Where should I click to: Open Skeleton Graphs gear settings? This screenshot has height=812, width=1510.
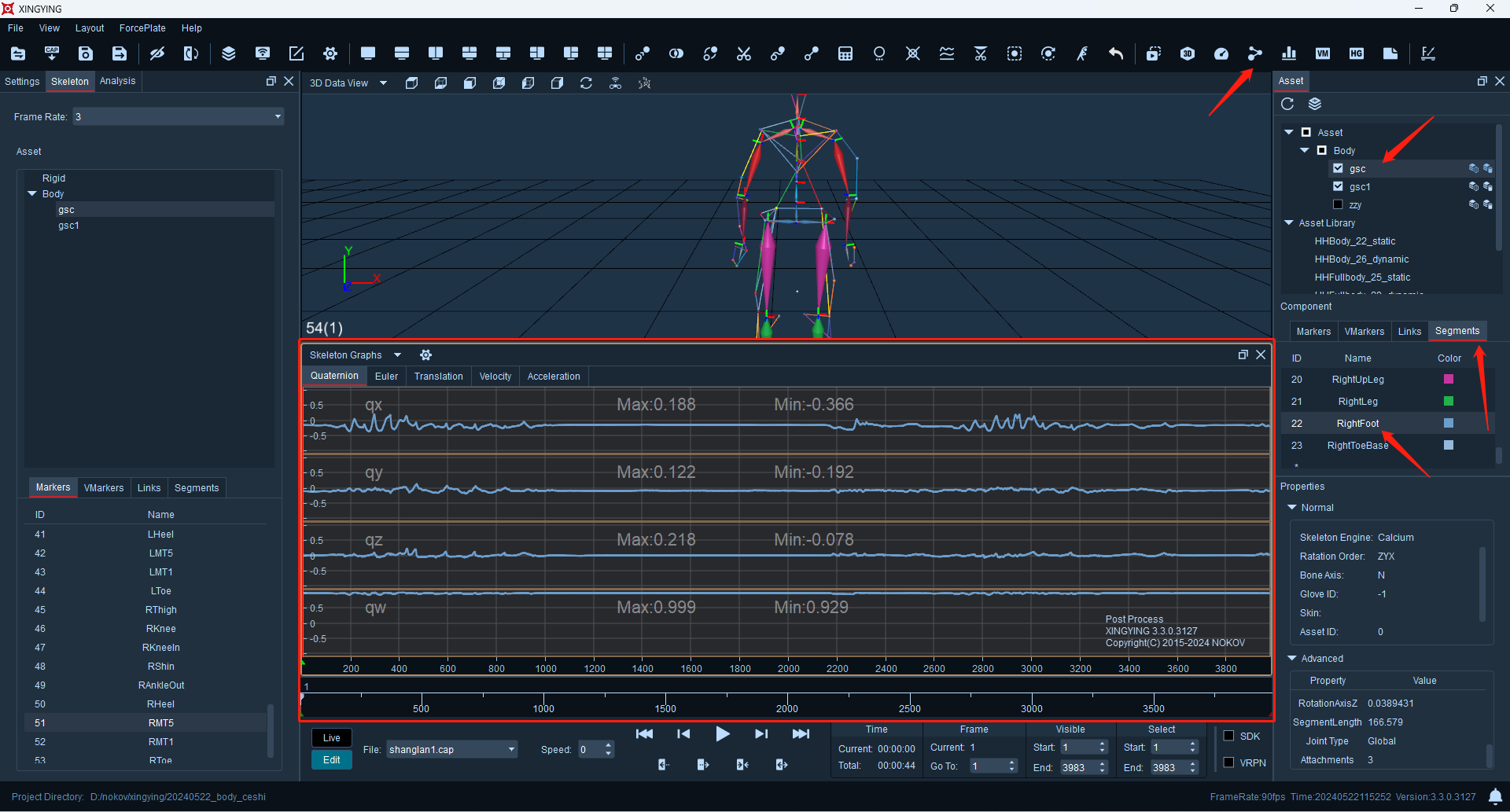[426, 355]
